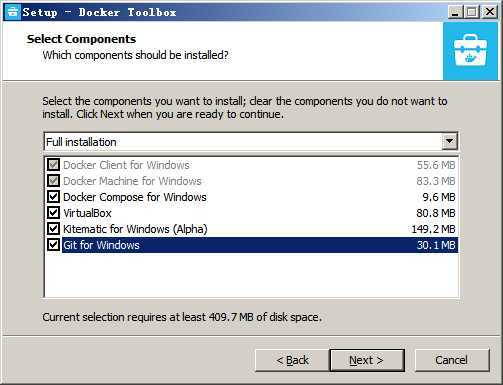Click the Docker Toolbox title bar icon
This screenshot has width=503, height=385.
12,12
